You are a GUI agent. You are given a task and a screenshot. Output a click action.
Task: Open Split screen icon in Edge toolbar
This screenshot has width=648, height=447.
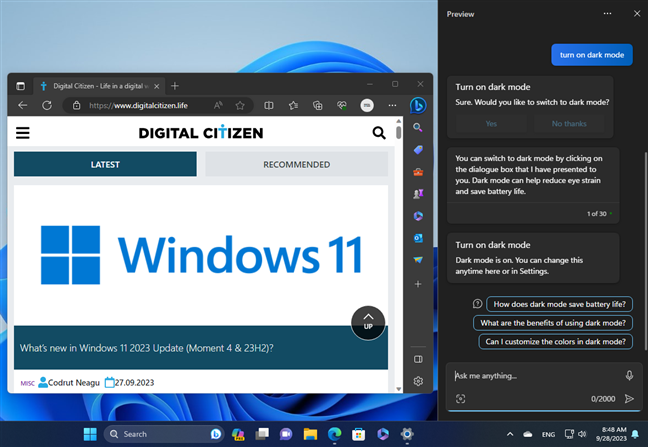269,105
